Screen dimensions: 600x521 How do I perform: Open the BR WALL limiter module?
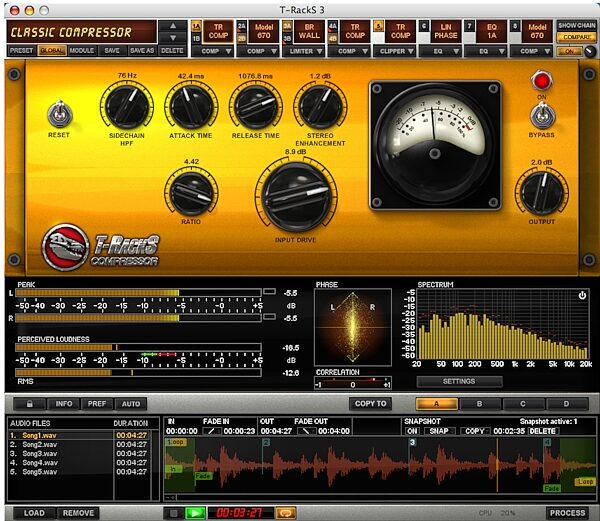tap(309, 31)
